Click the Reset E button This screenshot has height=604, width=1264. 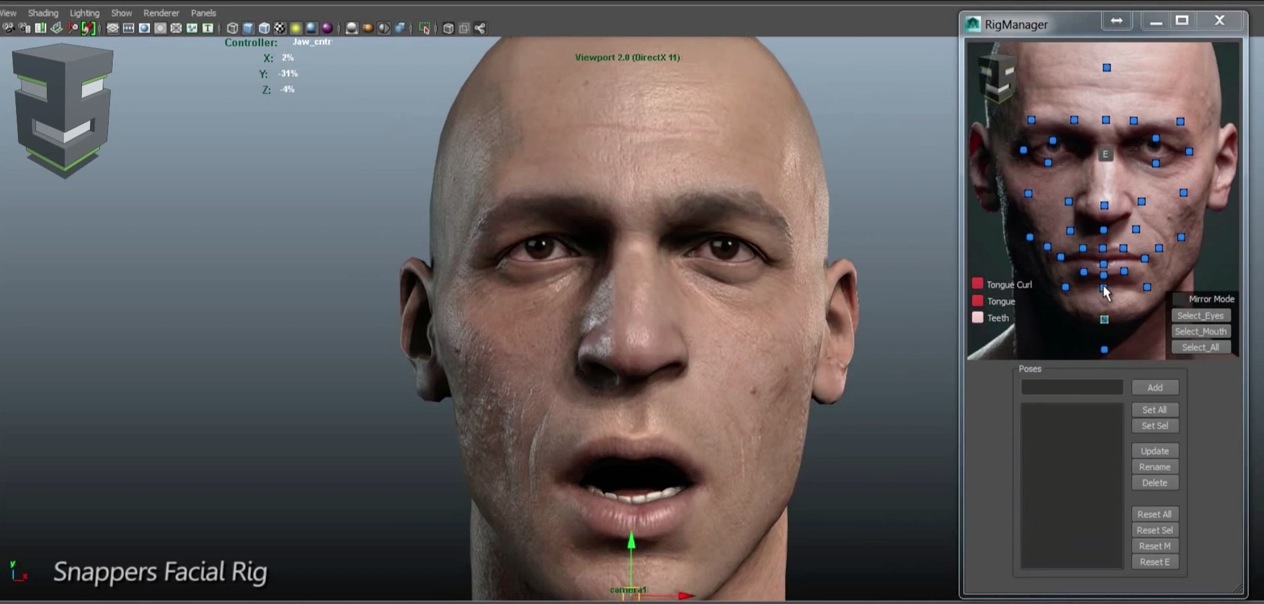pos(1155,562)
